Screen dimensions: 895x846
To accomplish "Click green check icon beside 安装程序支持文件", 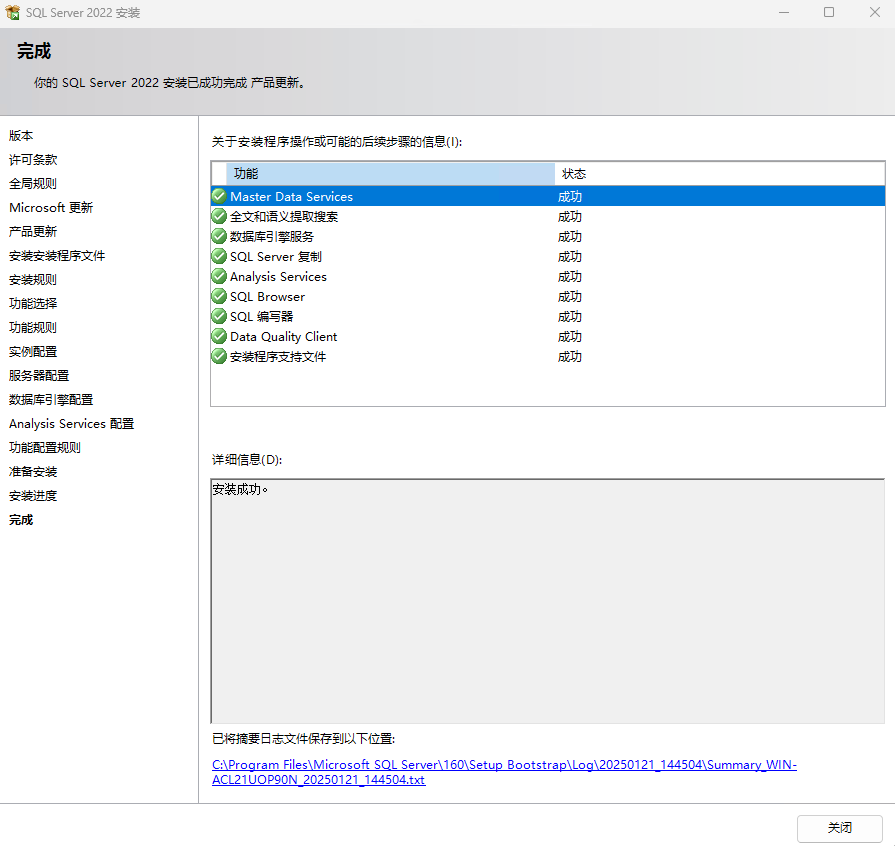I will [x=219, y=356].
